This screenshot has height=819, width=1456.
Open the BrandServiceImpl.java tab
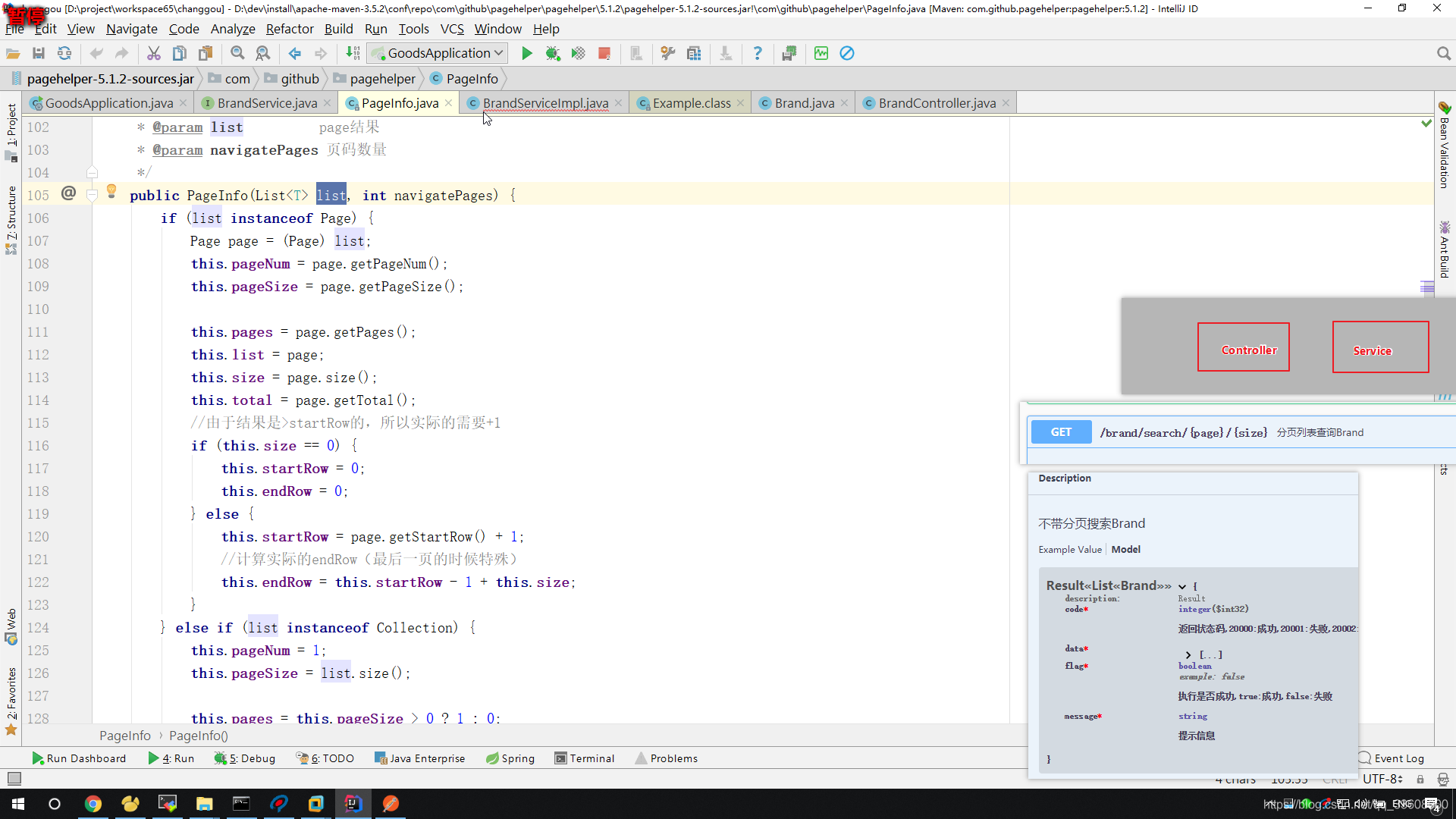point(546,103)
